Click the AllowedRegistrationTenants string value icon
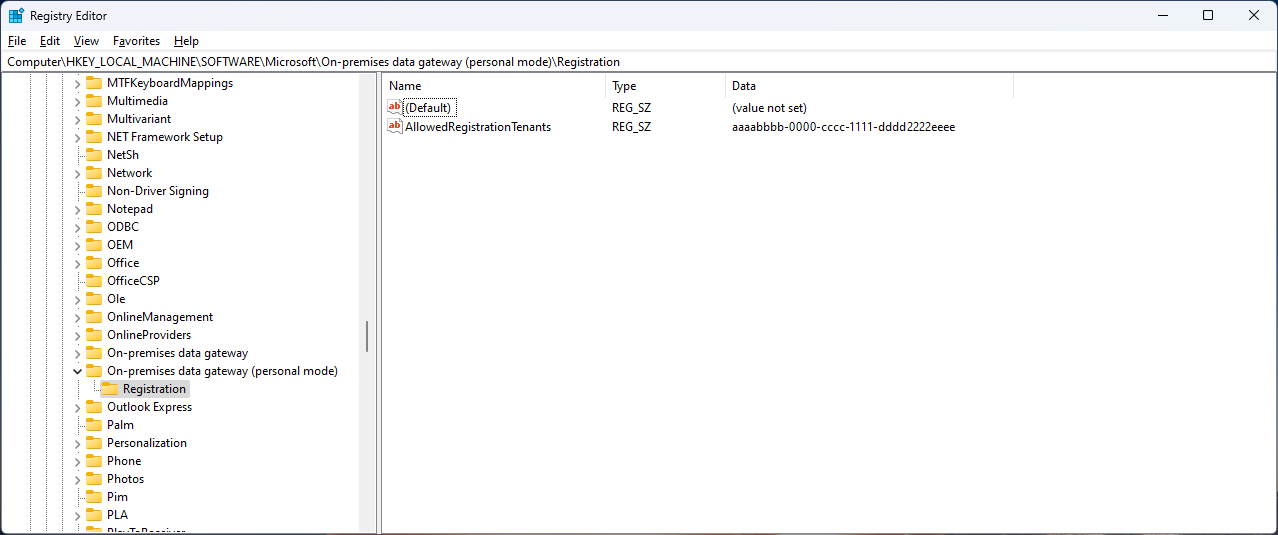Viewport: 1278px width, 535px height. pyautogui.click(x=395, y=127)
